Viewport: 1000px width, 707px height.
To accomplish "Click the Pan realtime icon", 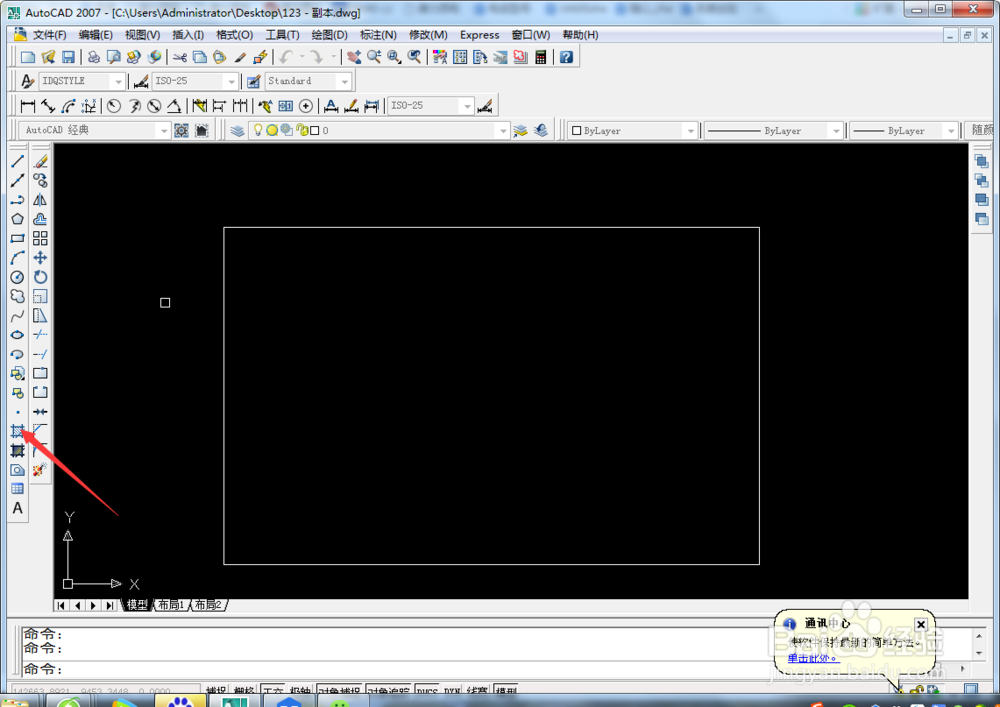I will (x=354, y=57).
